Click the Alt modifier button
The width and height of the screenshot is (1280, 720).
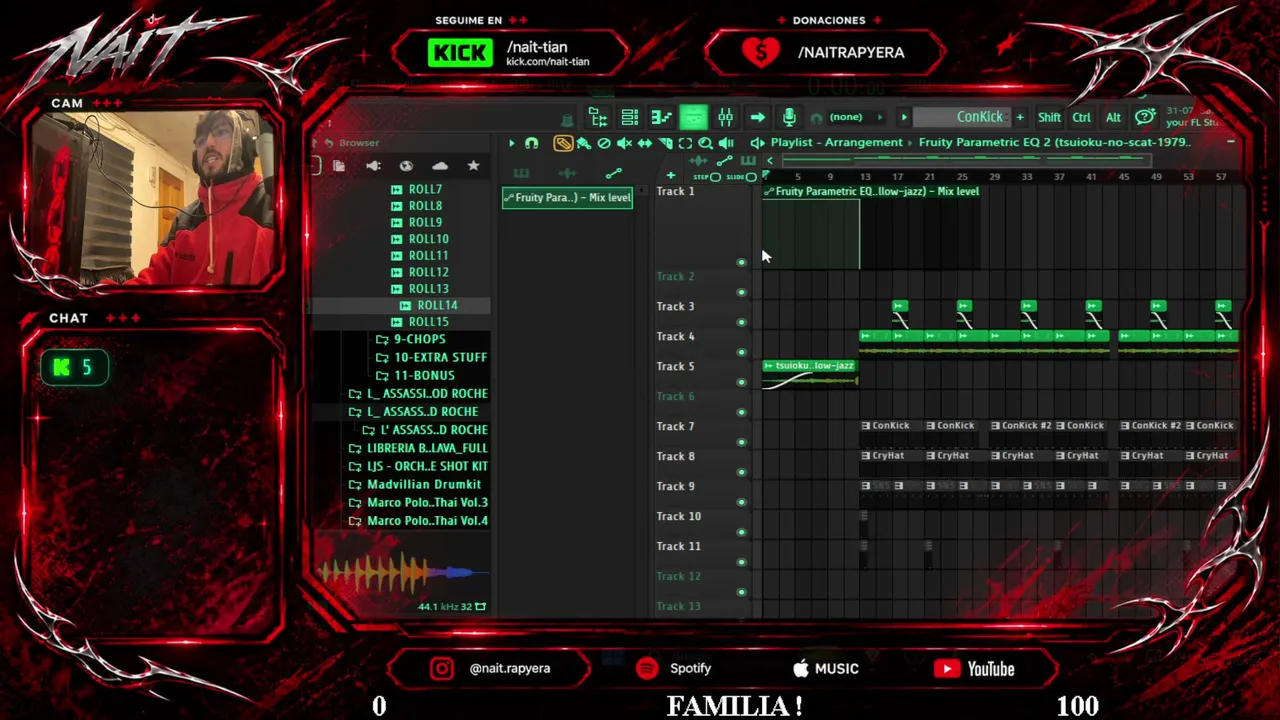tap(1113, 117)
